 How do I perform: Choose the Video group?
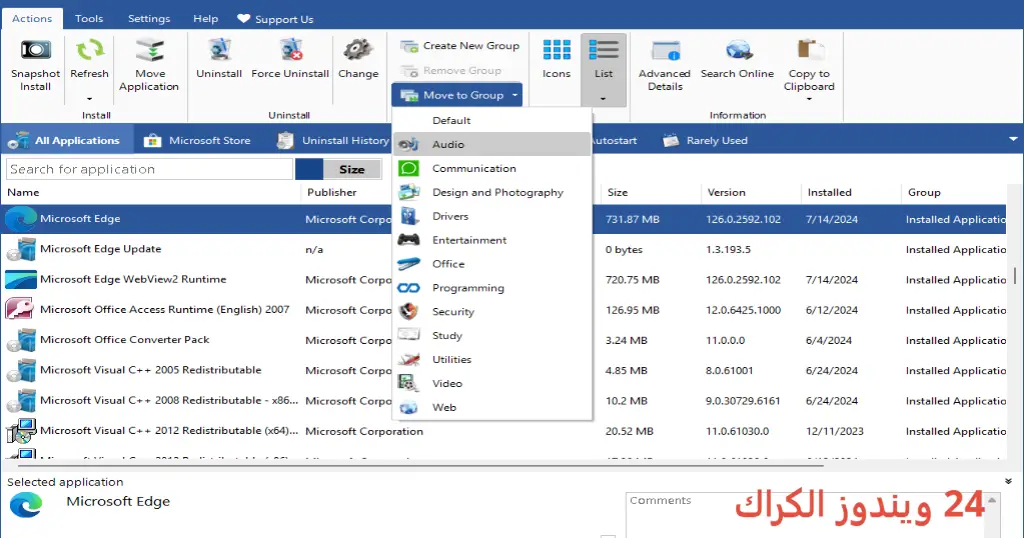pyautogui.click(x=492, y=383)
